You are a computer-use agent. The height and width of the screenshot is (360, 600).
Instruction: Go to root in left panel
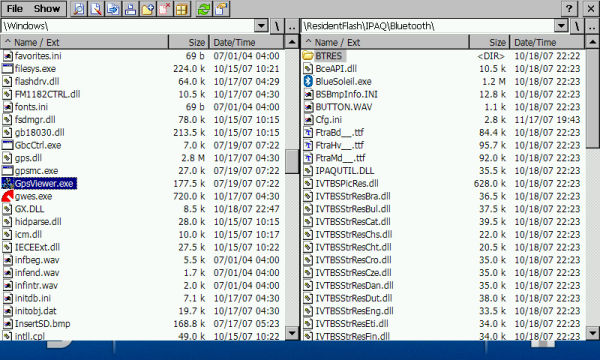pyautogui.click(x=277, y=26)
